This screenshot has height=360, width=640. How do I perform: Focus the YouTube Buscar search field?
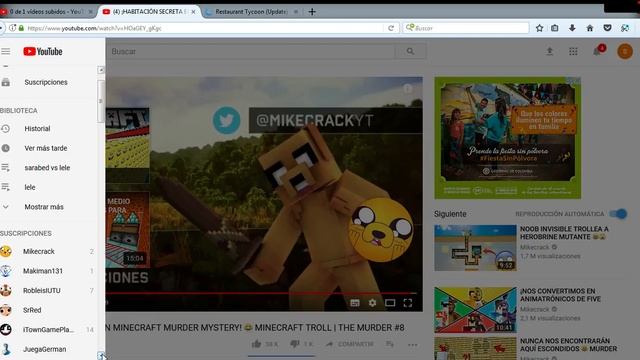click(x=251, y=51)
